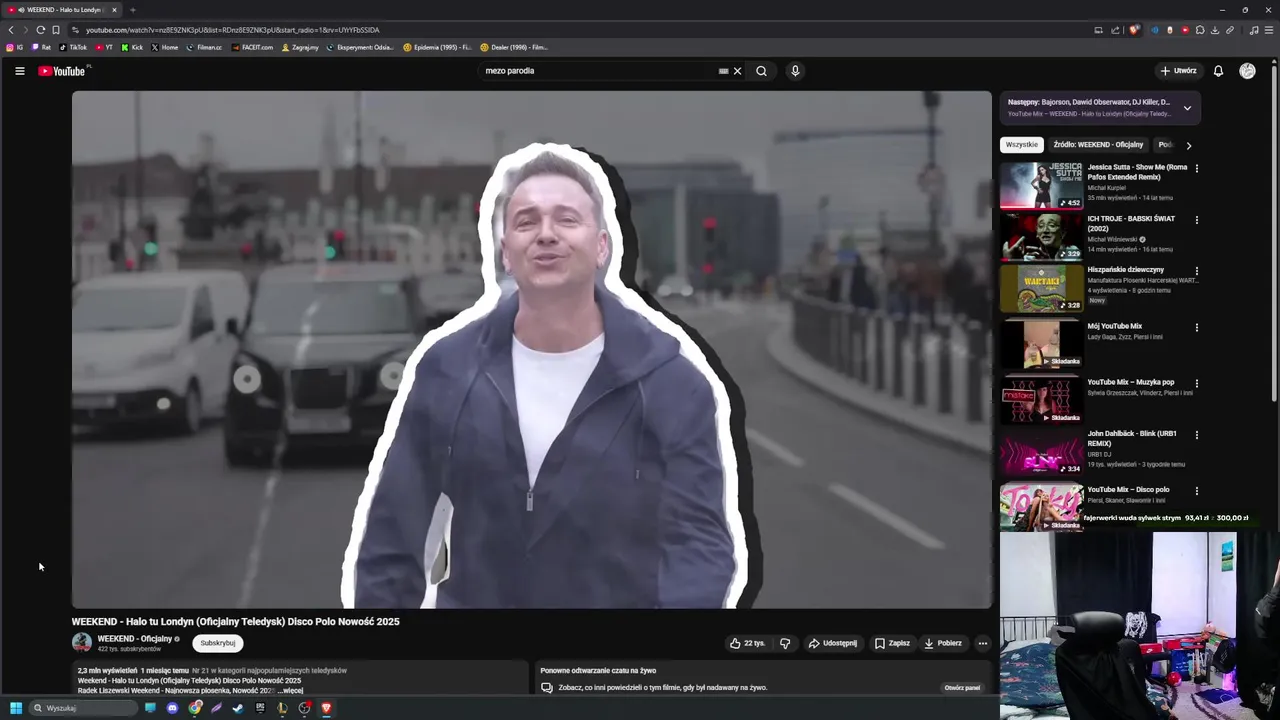This screenshot has width=1280, height=720.
Task: Save video with Zapisz button
Action: click(x=892, y=643)
